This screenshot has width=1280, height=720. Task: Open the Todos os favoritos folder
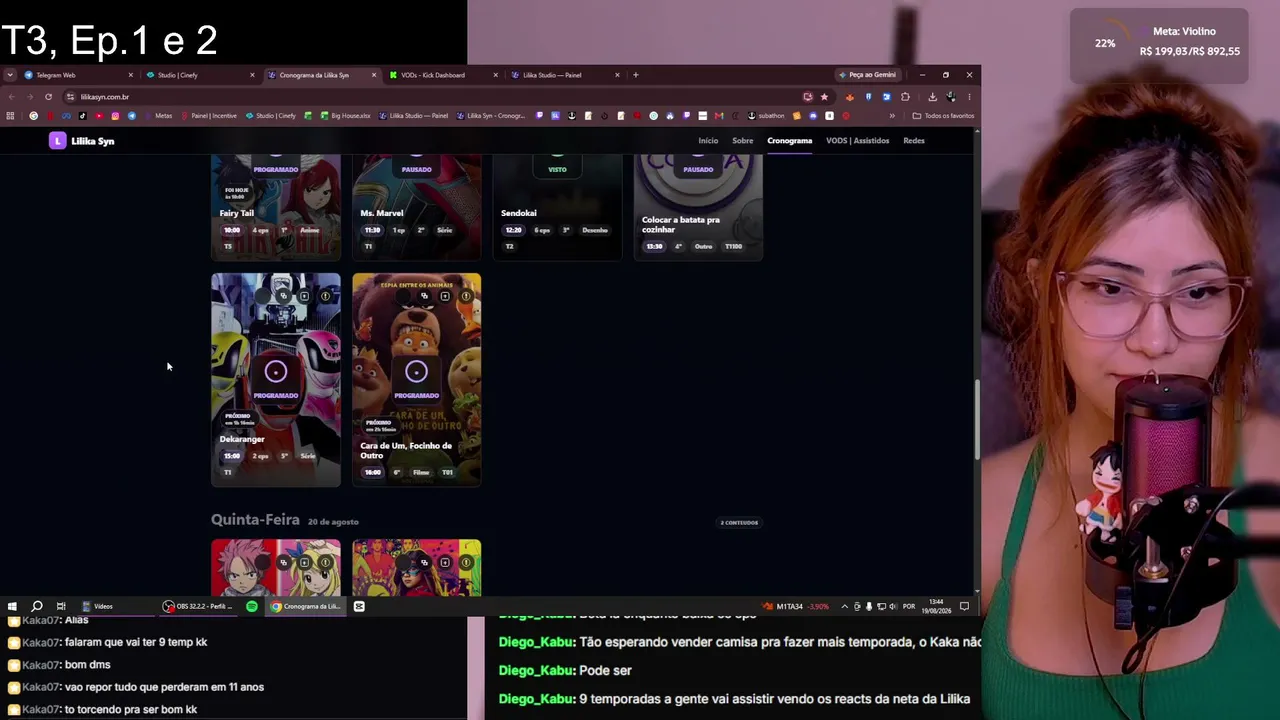pyautogui.click(x=943, y=116)
